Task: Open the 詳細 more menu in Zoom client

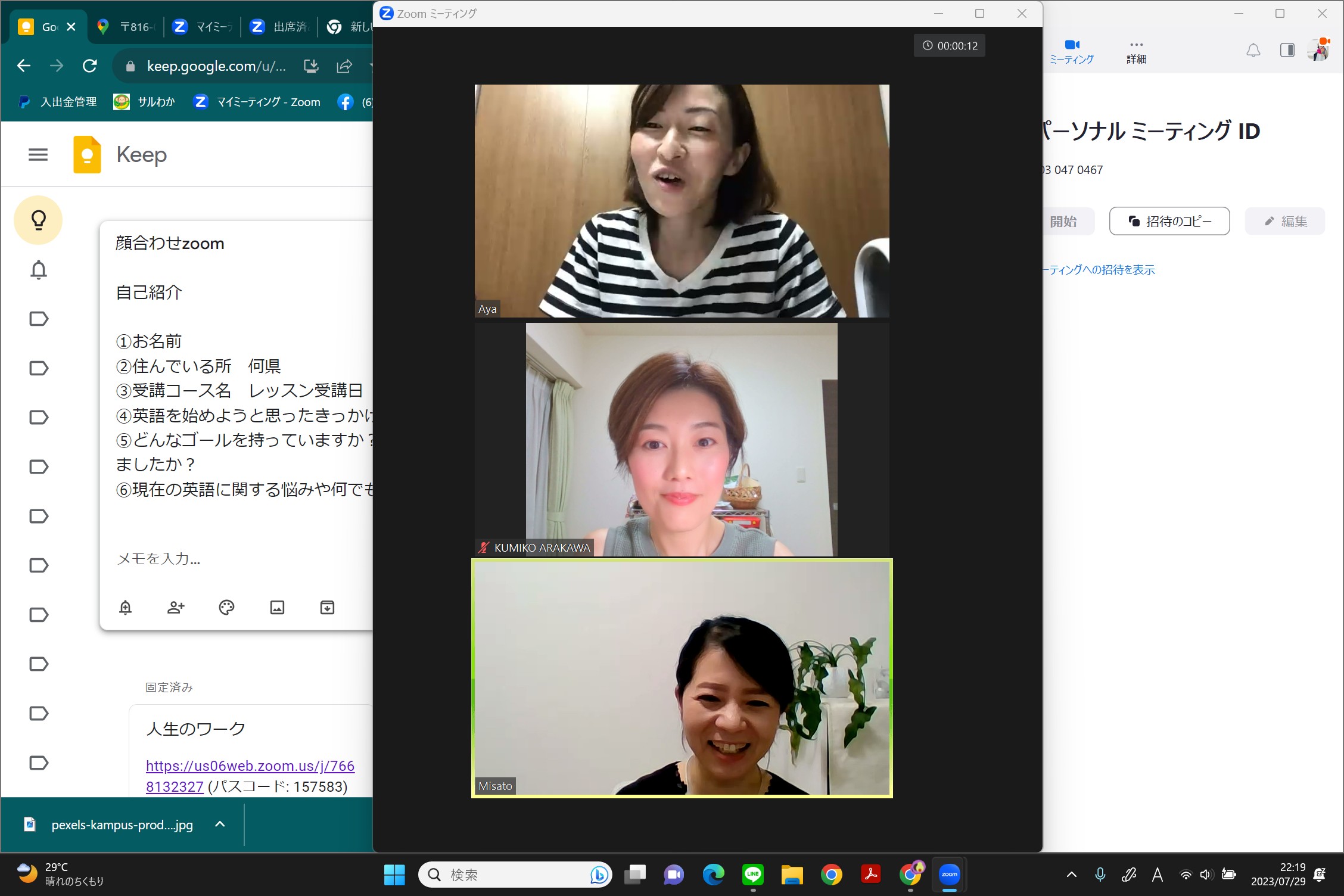Action: [1136, 52]
